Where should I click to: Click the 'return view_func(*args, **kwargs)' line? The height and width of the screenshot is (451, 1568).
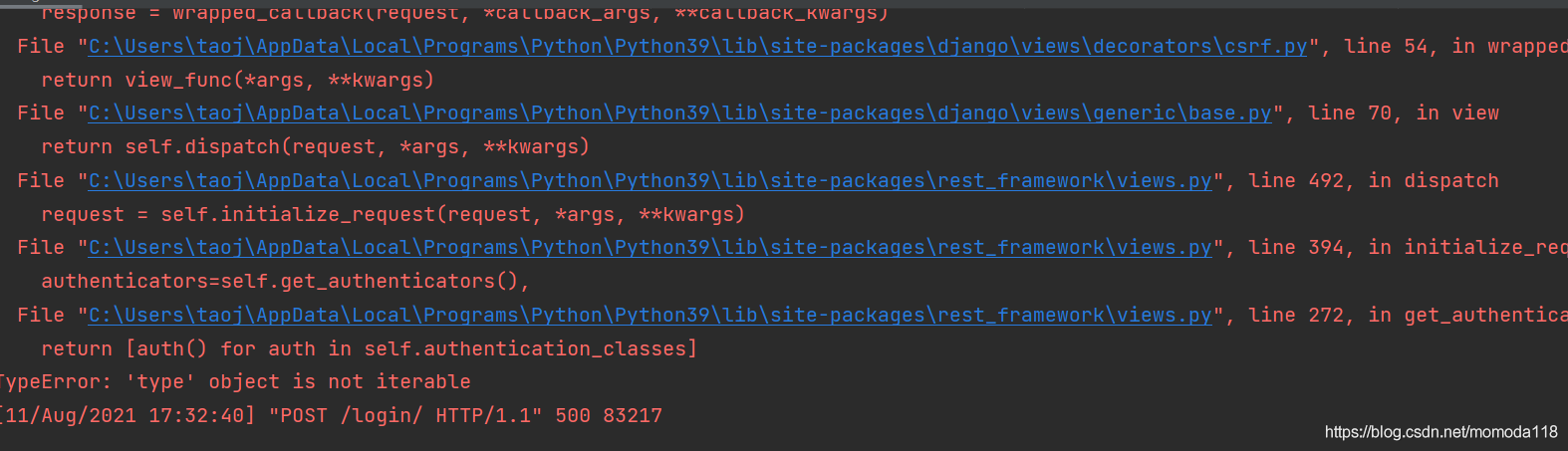tap(237, 81)
